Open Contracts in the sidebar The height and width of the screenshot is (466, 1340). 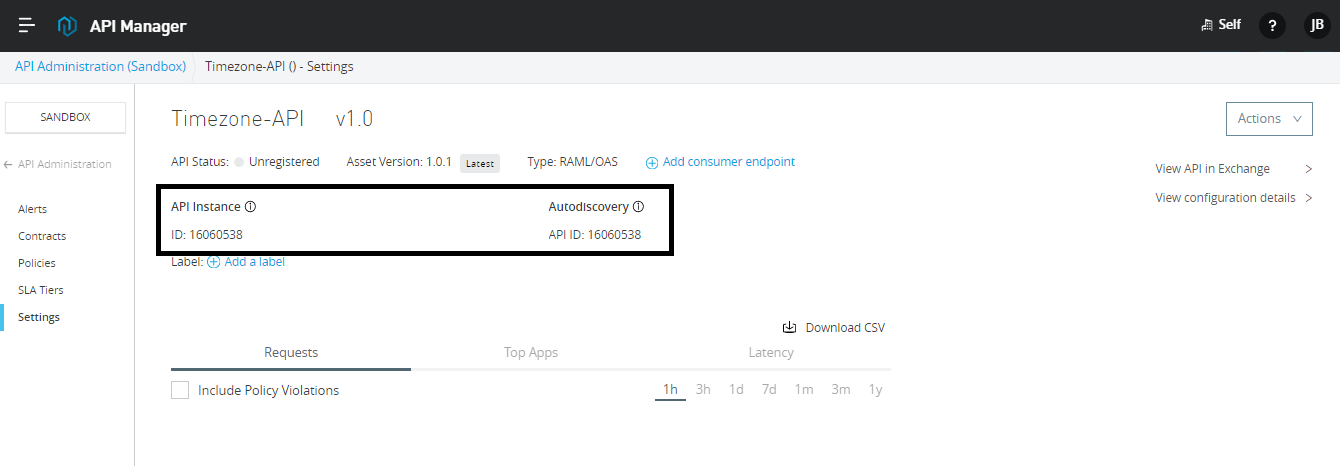click(42, 236)
